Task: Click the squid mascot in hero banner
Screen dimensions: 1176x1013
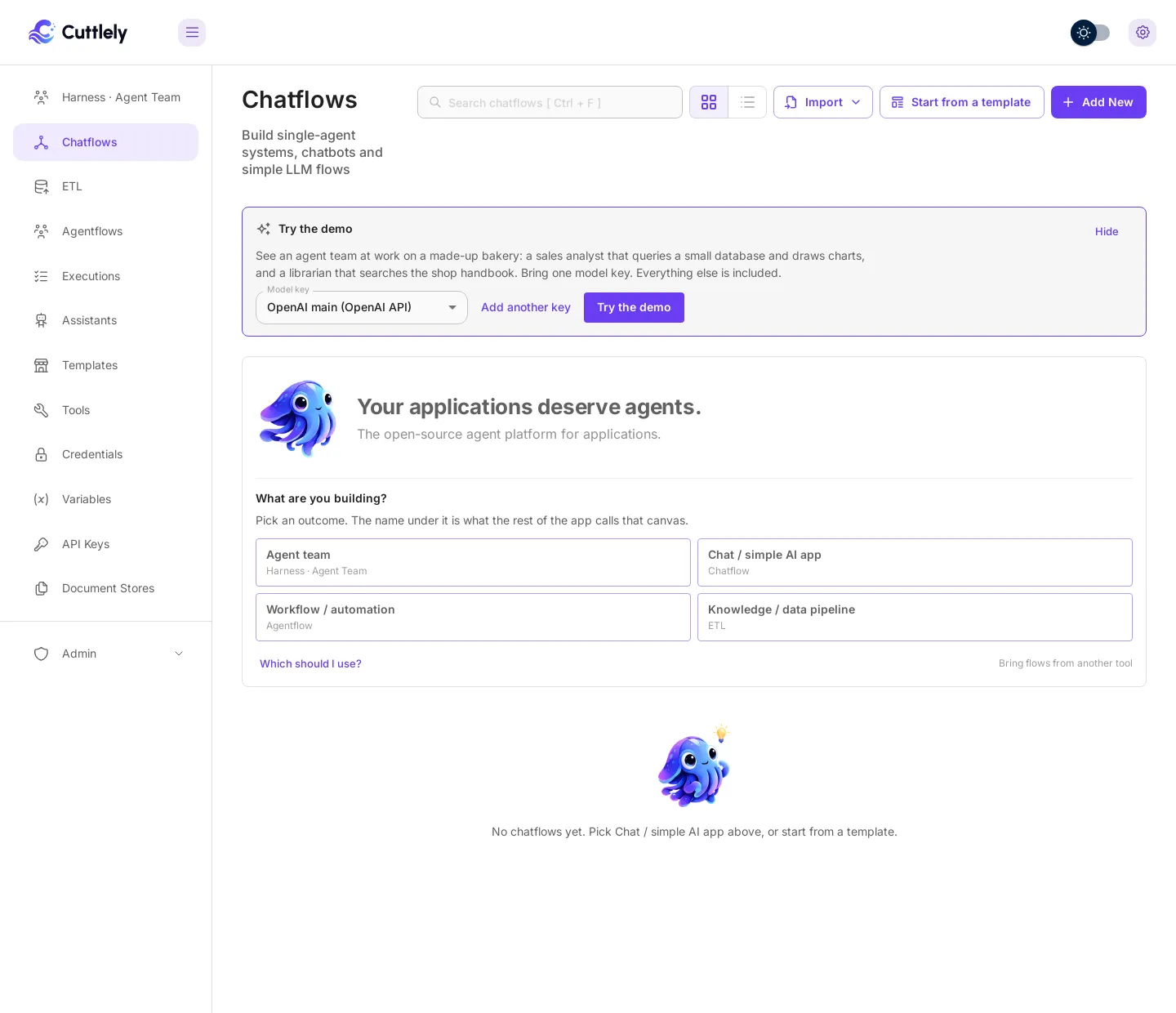Action: point(298,417)
